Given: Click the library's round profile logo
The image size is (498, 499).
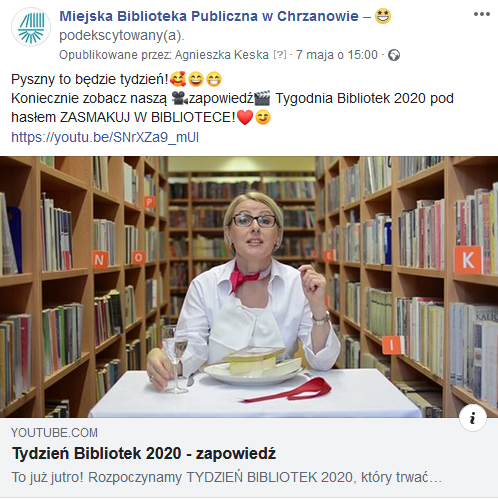Looking at the screenshot, I should click(31, 27).
